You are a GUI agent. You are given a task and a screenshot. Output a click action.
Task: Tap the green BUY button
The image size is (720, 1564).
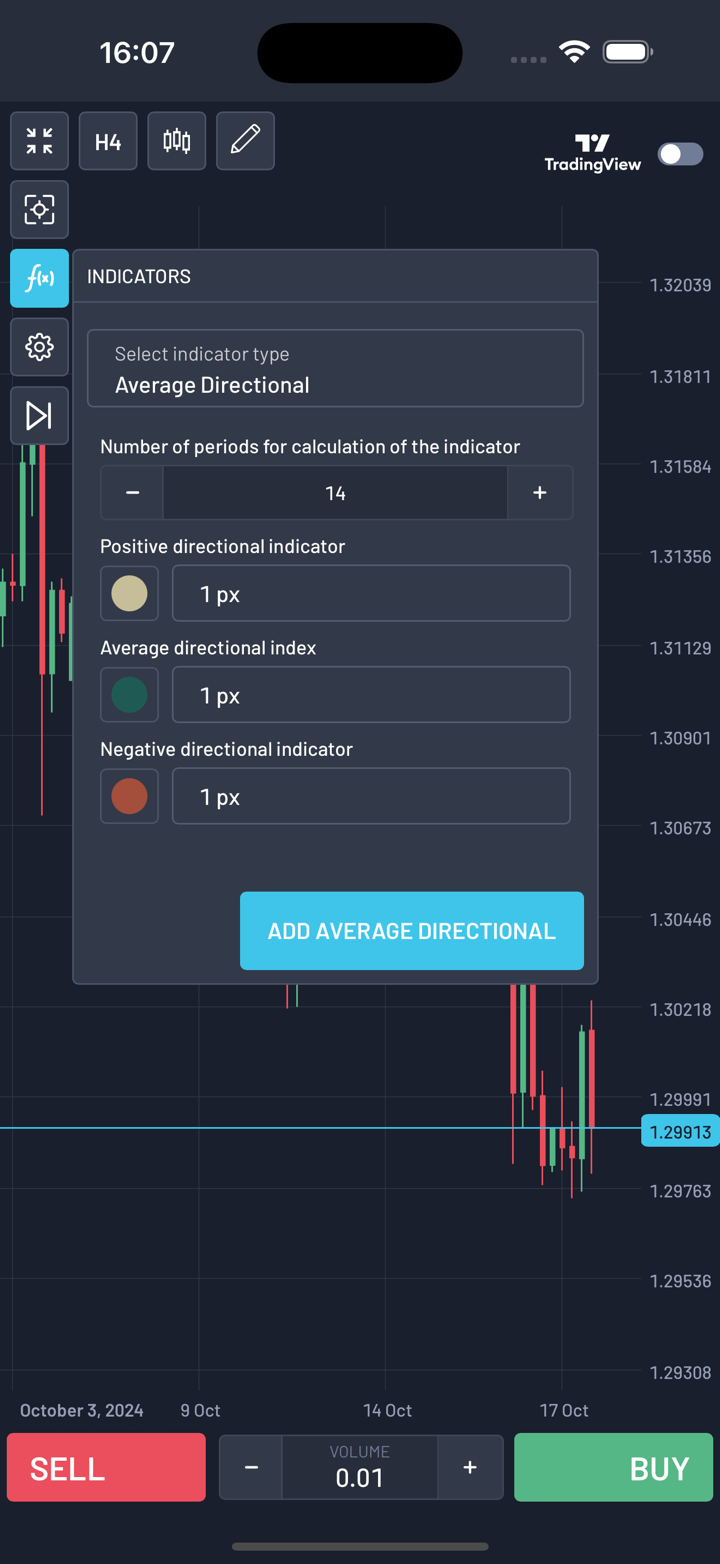coord(614,1468)
